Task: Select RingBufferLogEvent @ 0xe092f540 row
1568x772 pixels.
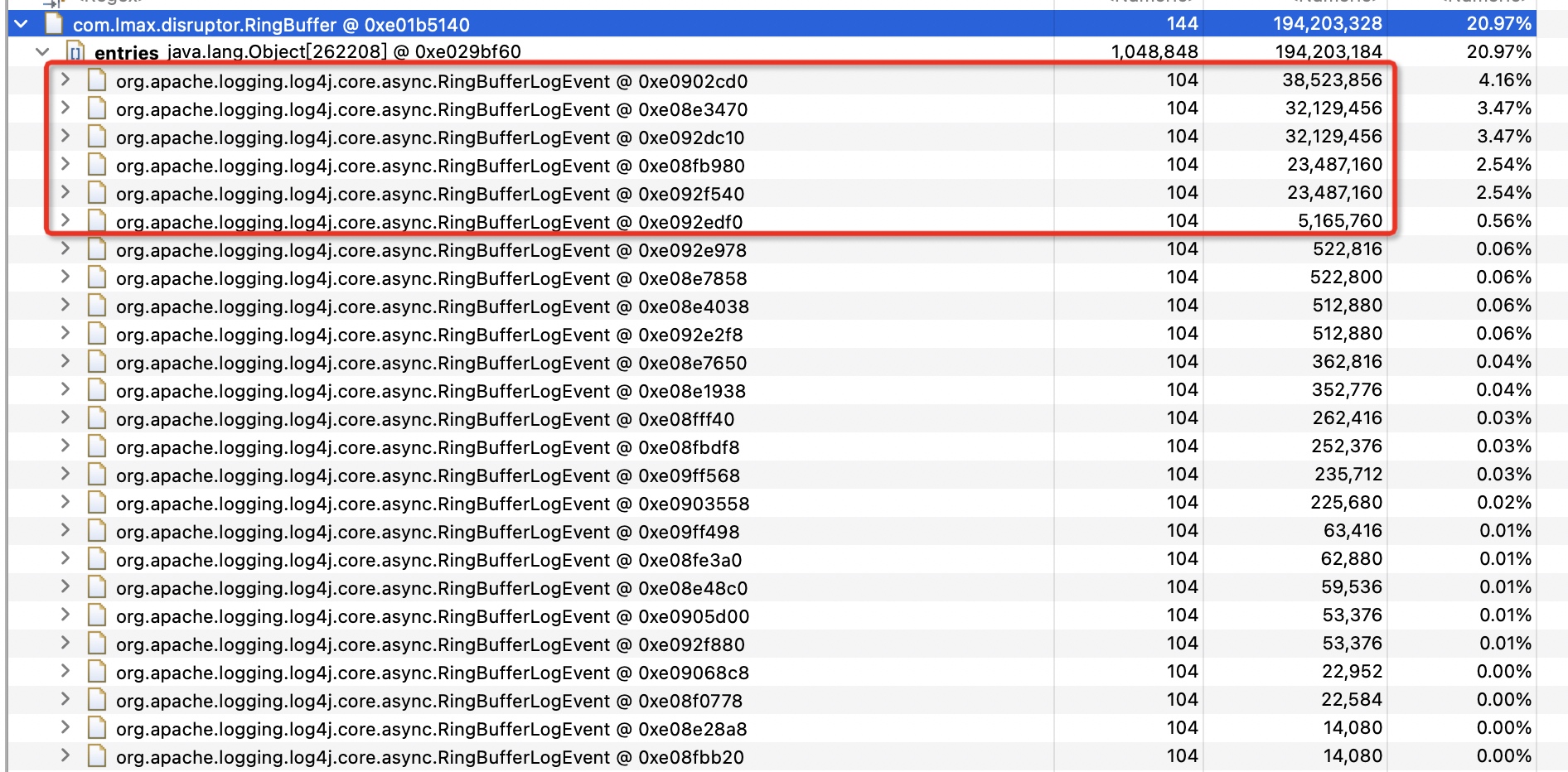Action: 430,194
